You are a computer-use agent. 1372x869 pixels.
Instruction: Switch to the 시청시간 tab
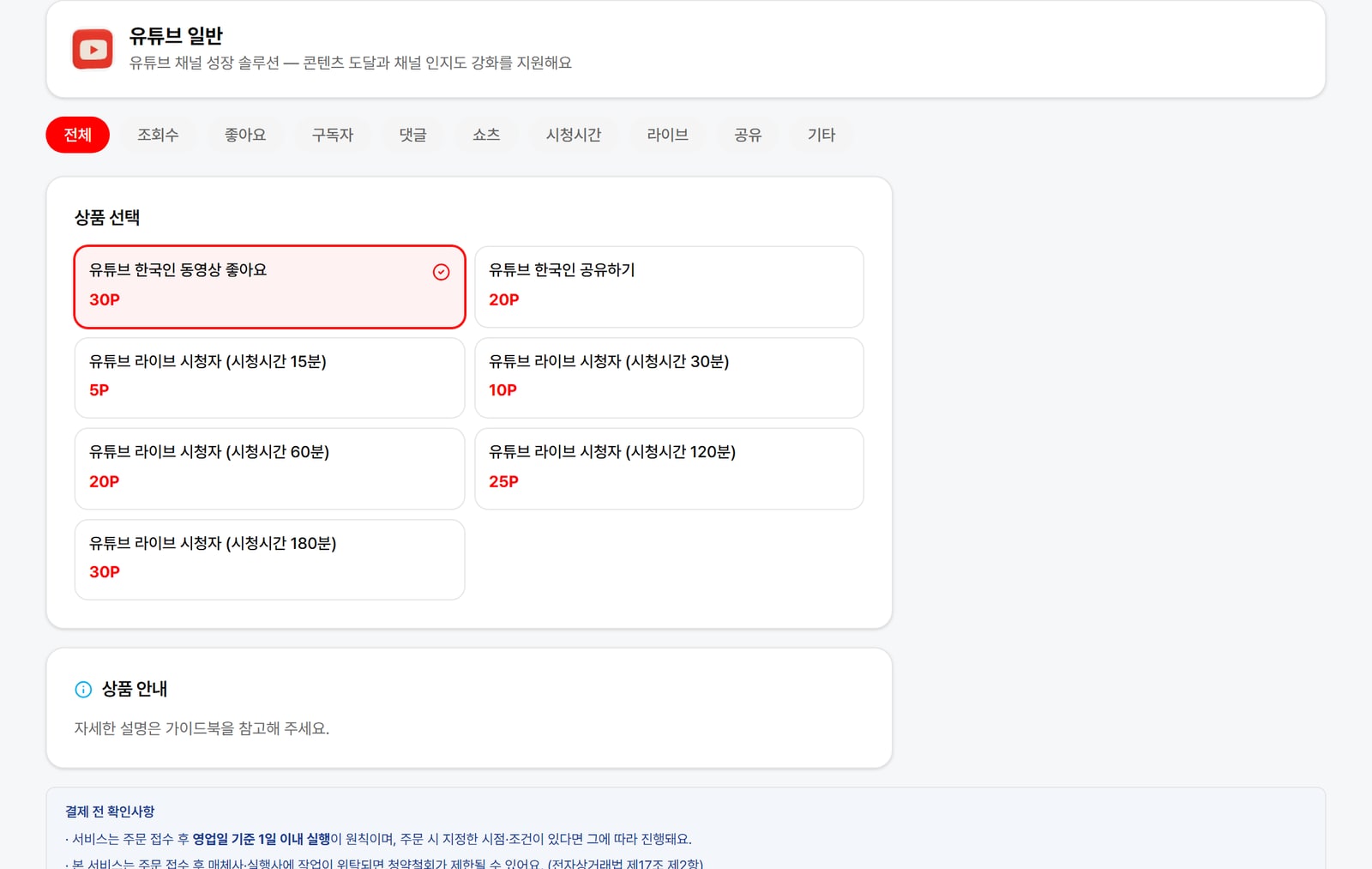(574, 135)
